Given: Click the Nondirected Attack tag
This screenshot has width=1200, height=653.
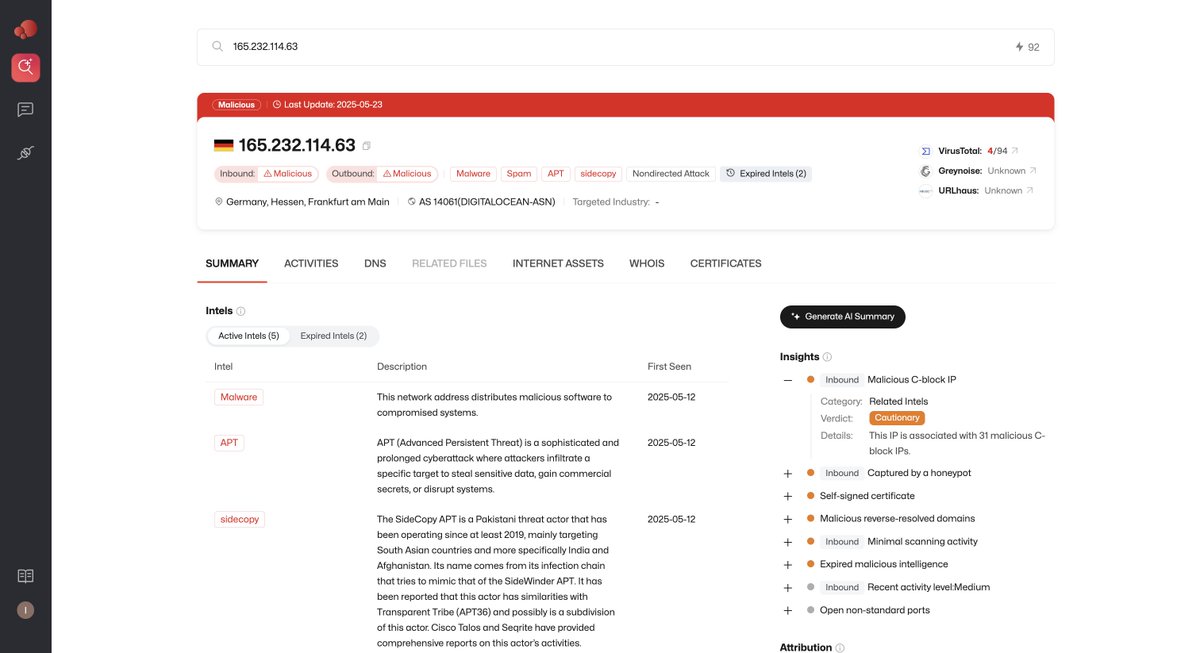Looking at the screenshot, I should tap(671, 173).
